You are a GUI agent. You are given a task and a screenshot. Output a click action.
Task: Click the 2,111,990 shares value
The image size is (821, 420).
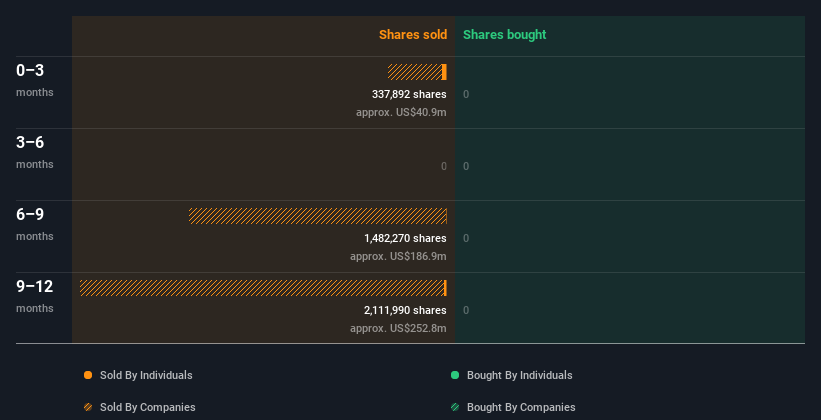pyautogui.click(x=405, y=310)
